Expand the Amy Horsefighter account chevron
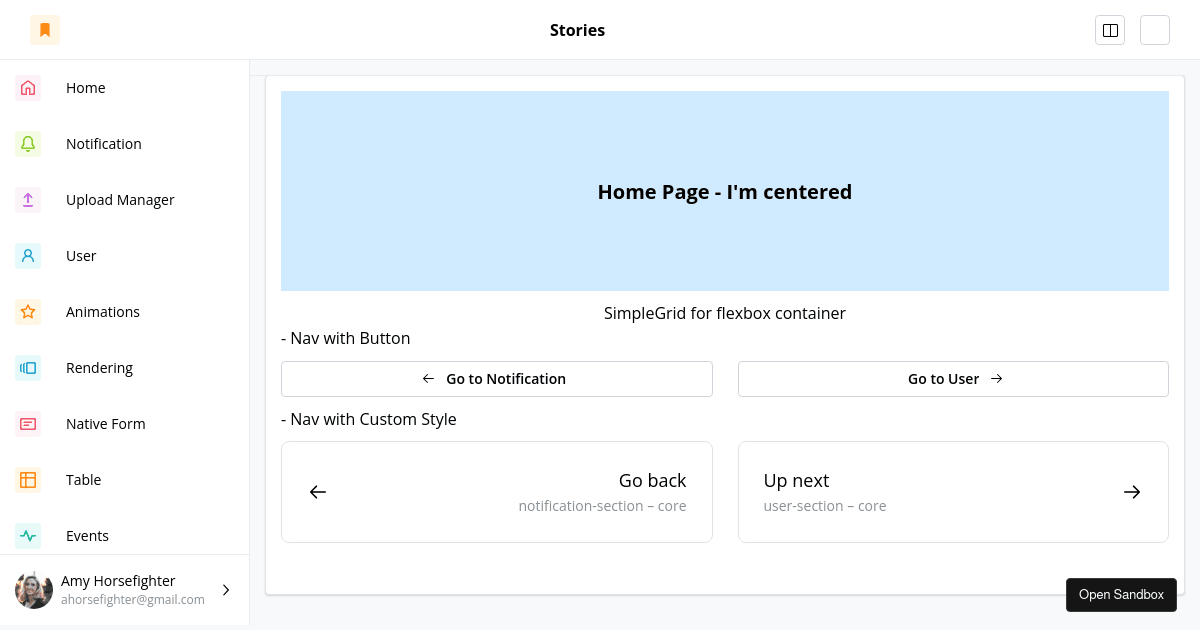1200x630 pixels. point(226,590)
